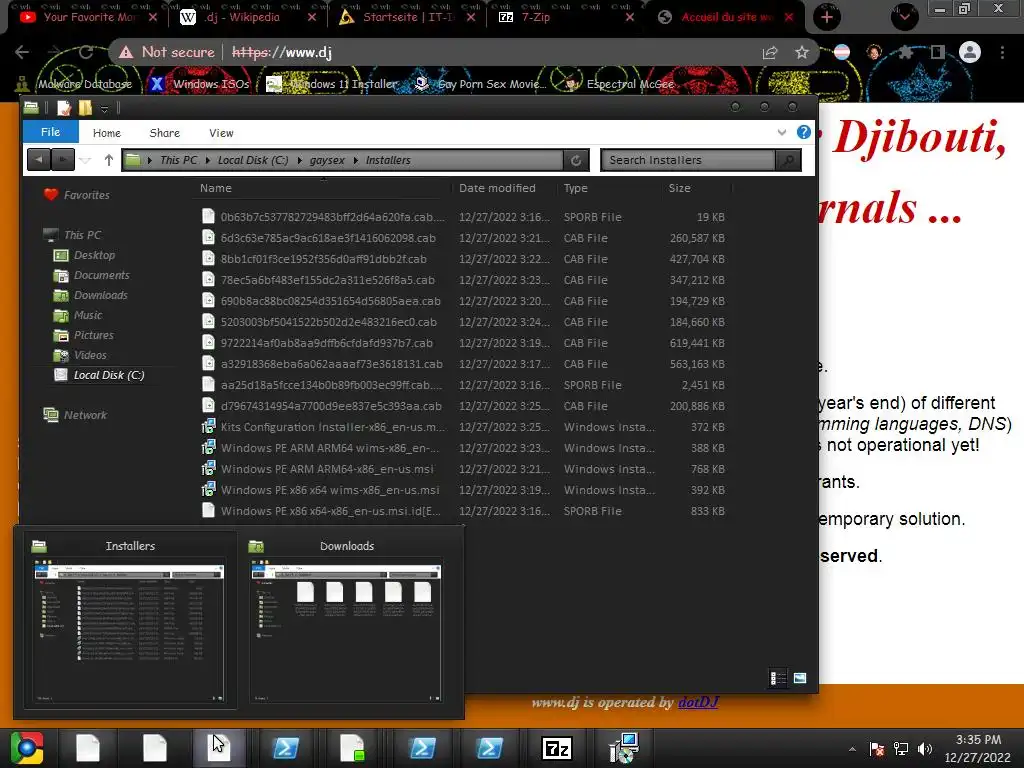The width and height of the screenshot is (1024, 768).
Task: Open Explorer help question mark icon
Action: point(804,133)
